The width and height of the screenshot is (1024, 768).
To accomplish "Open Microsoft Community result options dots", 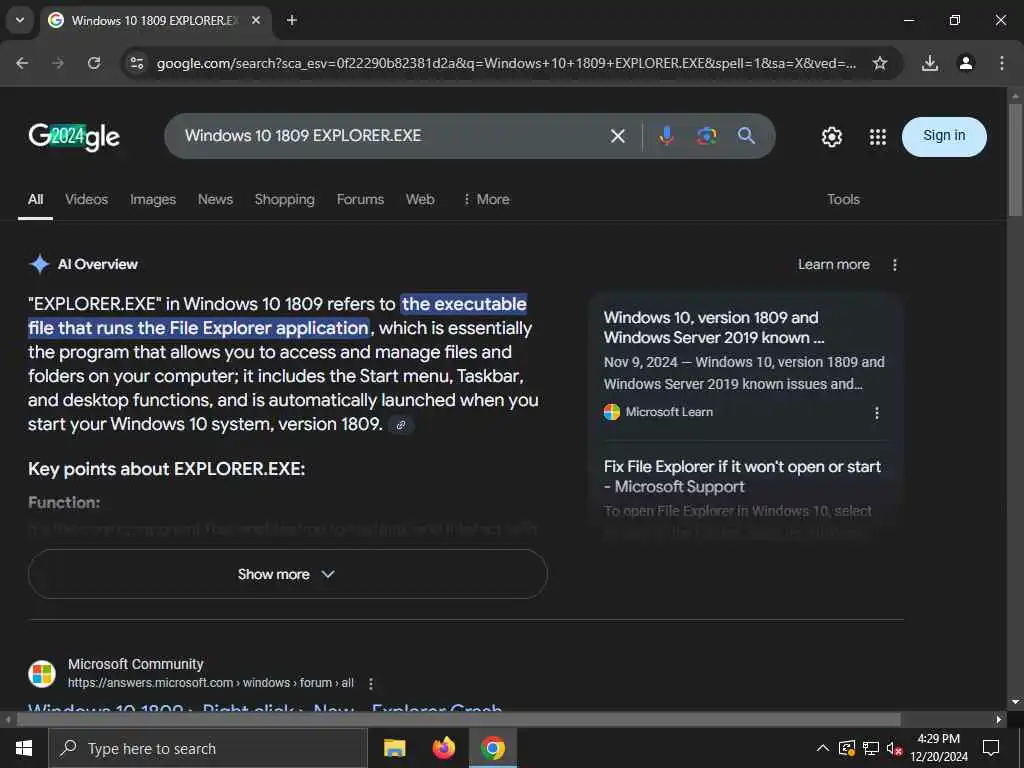I will pyautogui.click(x=370, y=684).
